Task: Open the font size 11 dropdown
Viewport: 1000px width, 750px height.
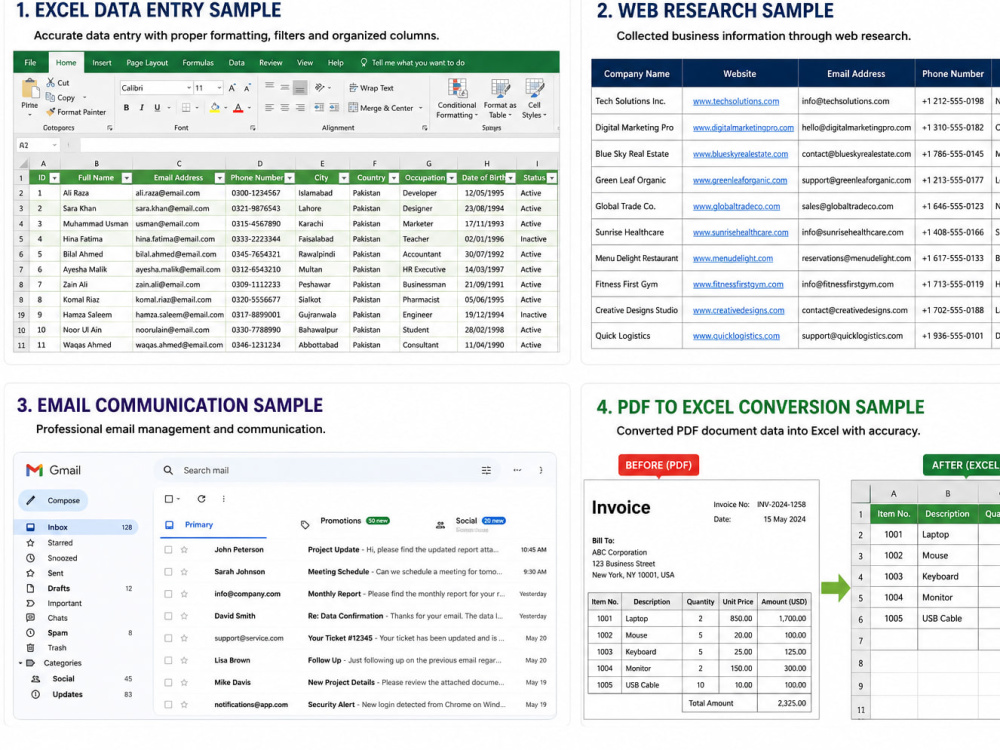Action: 219,88
